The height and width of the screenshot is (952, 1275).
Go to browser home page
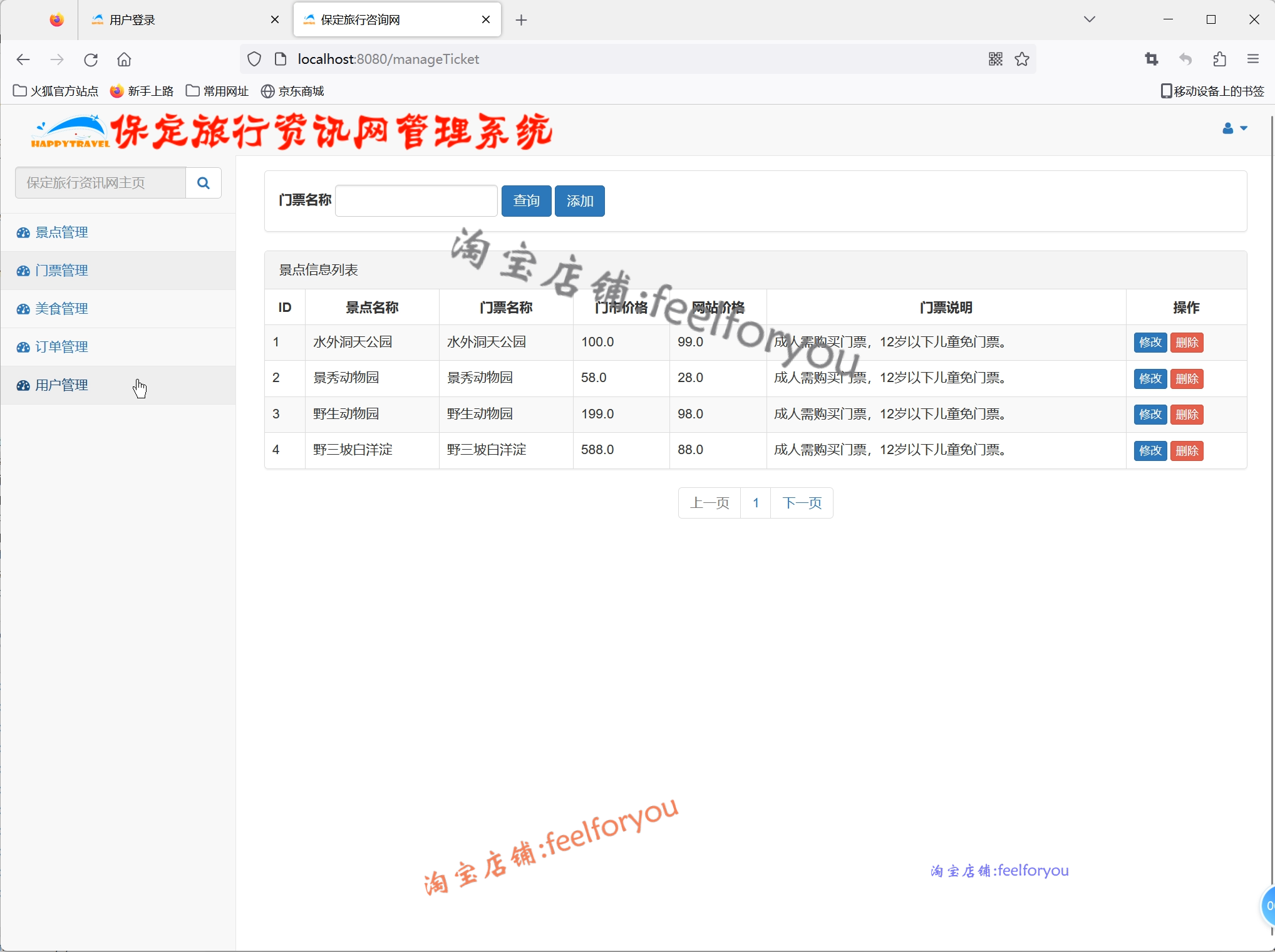pyautogui.click(x=124, y=59)
